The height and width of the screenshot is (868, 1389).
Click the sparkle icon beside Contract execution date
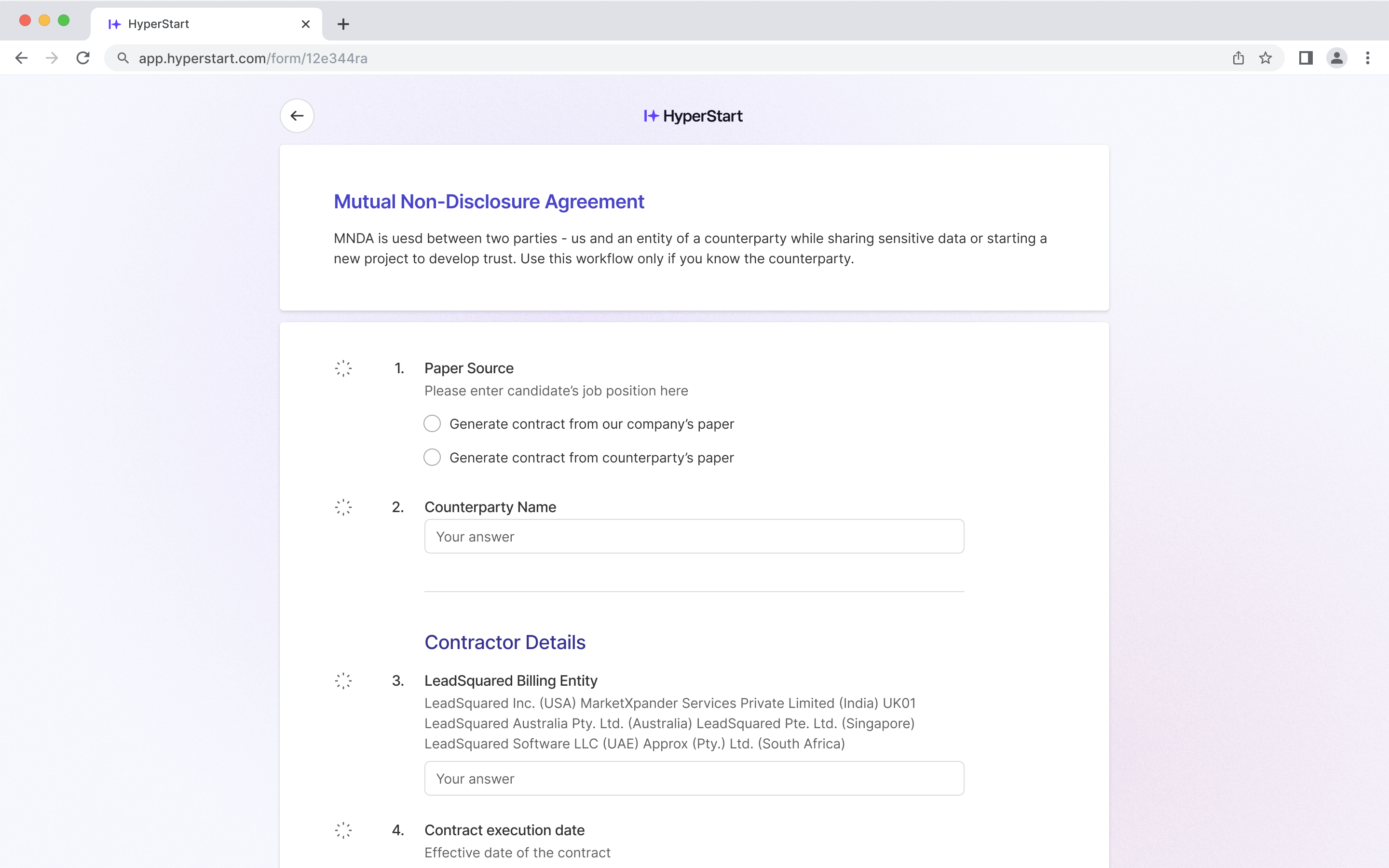[x=343, y=830]
